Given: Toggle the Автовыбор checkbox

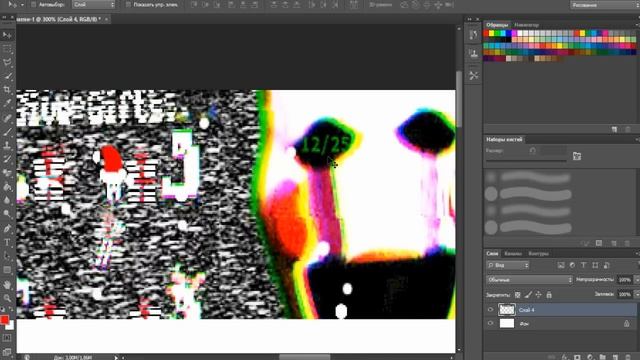Looking at the screenshot, I should click(x=34, y=5).
